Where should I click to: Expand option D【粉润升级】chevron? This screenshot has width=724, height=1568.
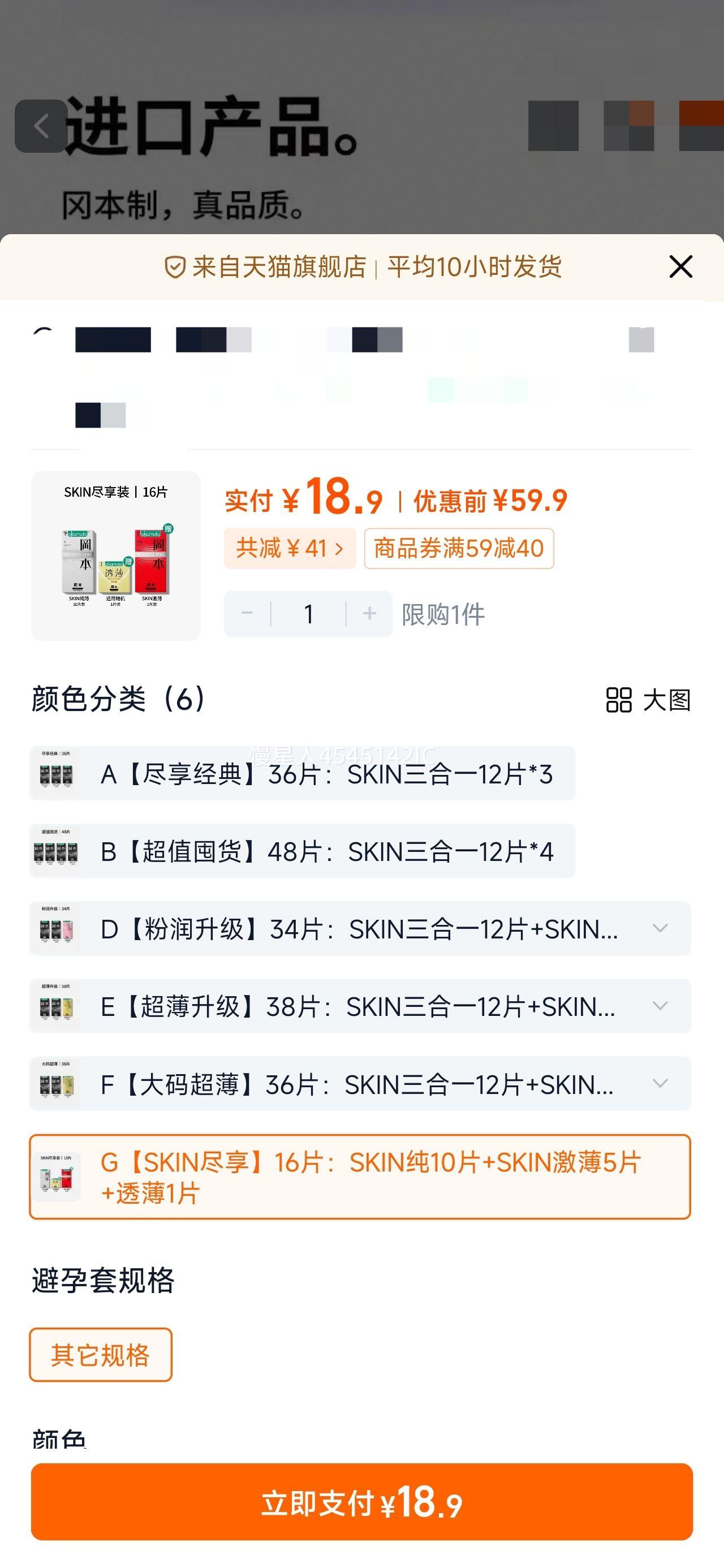(660, 928)
